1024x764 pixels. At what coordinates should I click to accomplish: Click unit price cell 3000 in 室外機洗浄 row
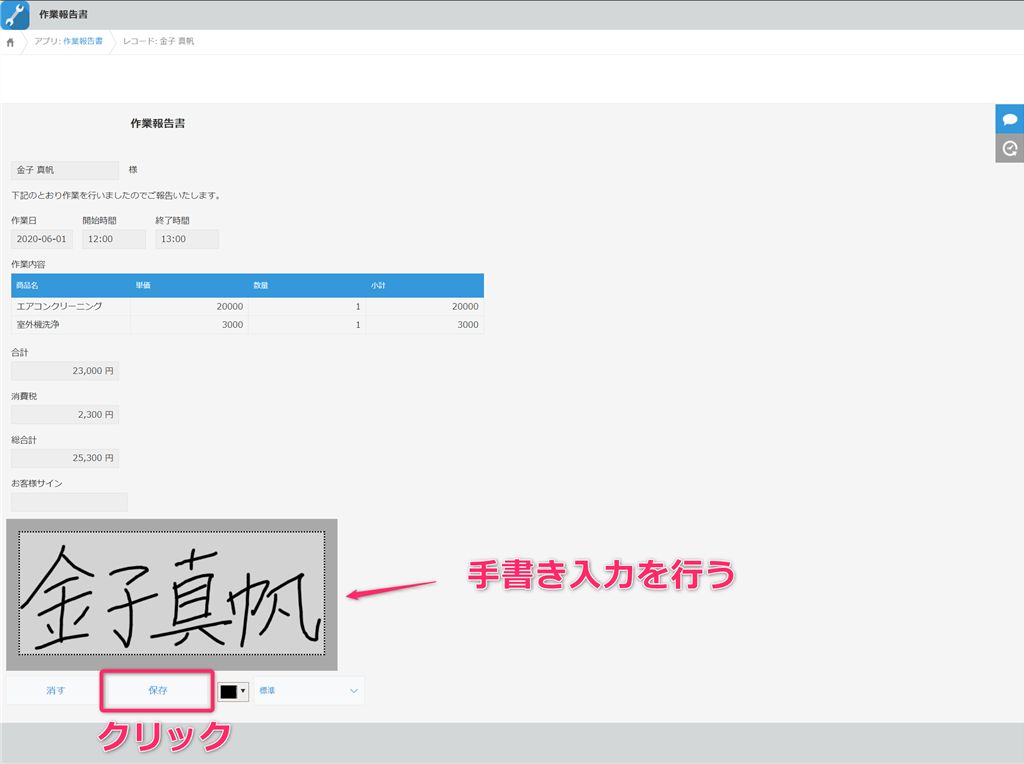[189, 325]
